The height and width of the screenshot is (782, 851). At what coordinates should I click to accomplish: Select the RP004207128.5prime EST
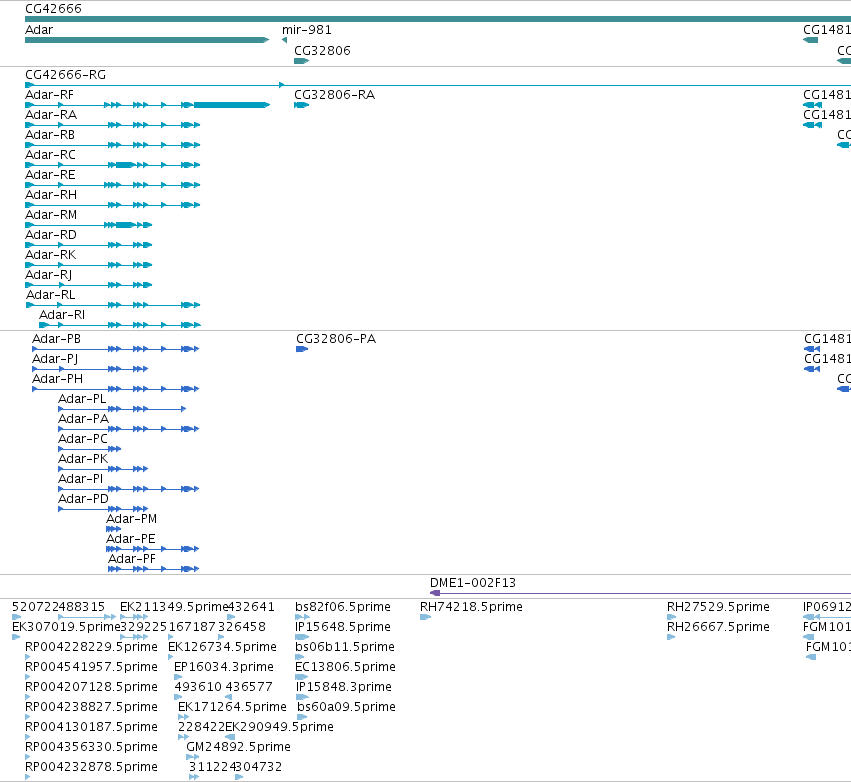coord(28,697)
